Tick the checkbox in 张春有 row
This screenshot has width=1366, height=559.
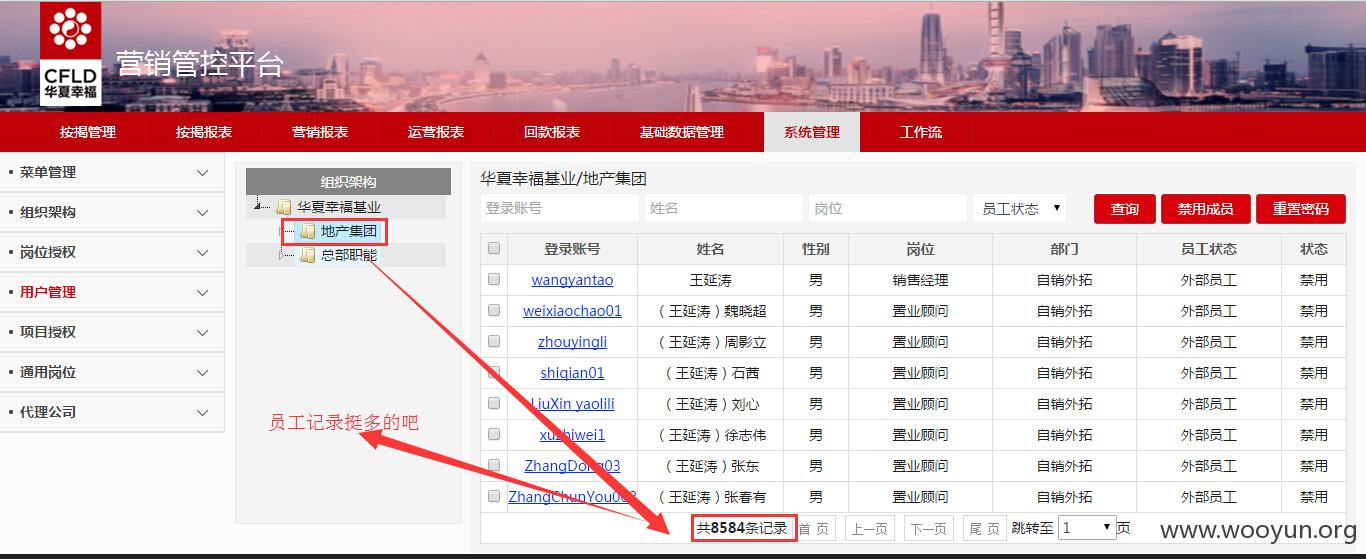tap(494, 496)
